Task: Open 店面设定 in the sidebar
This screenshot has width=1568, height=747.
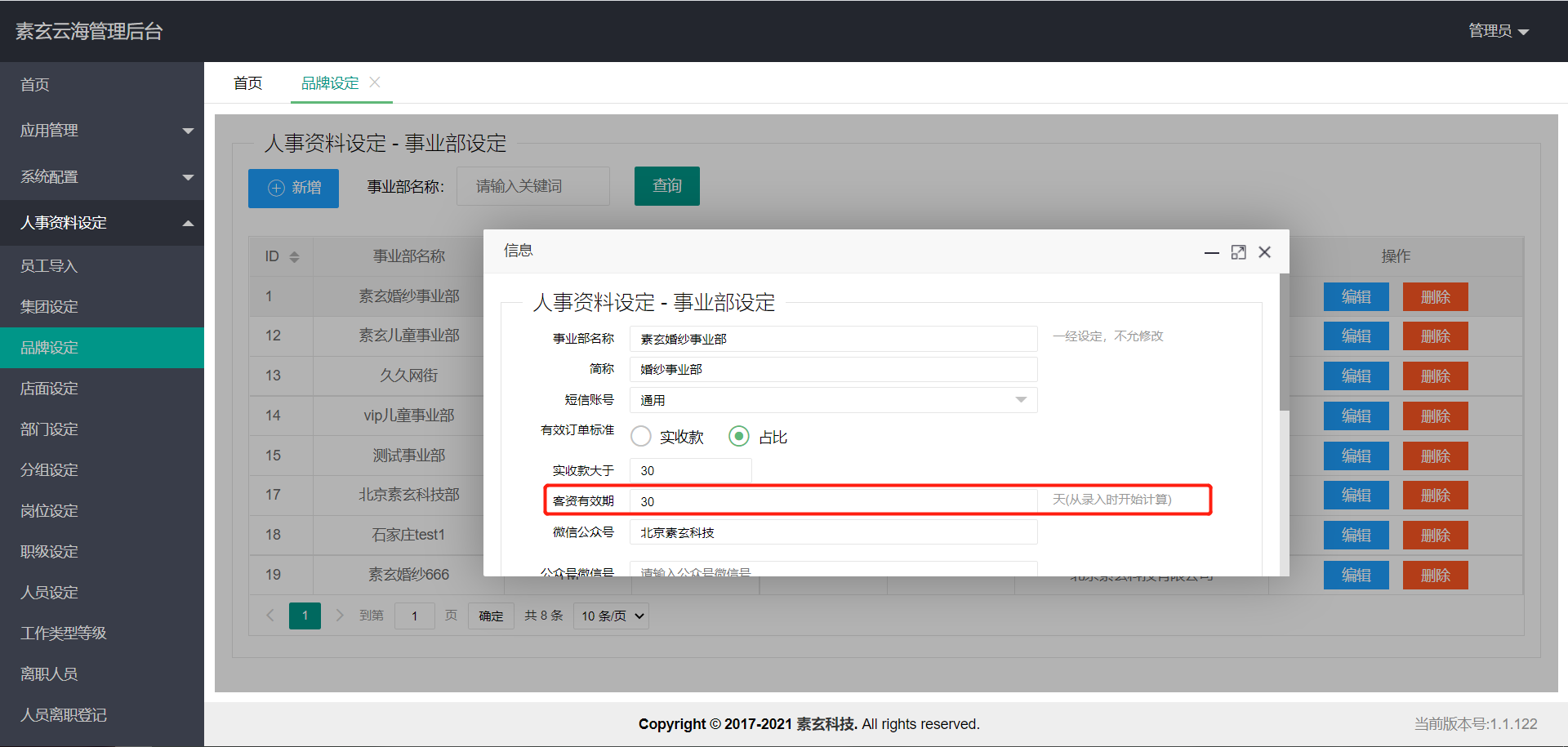Action: [x=50, y=389]
